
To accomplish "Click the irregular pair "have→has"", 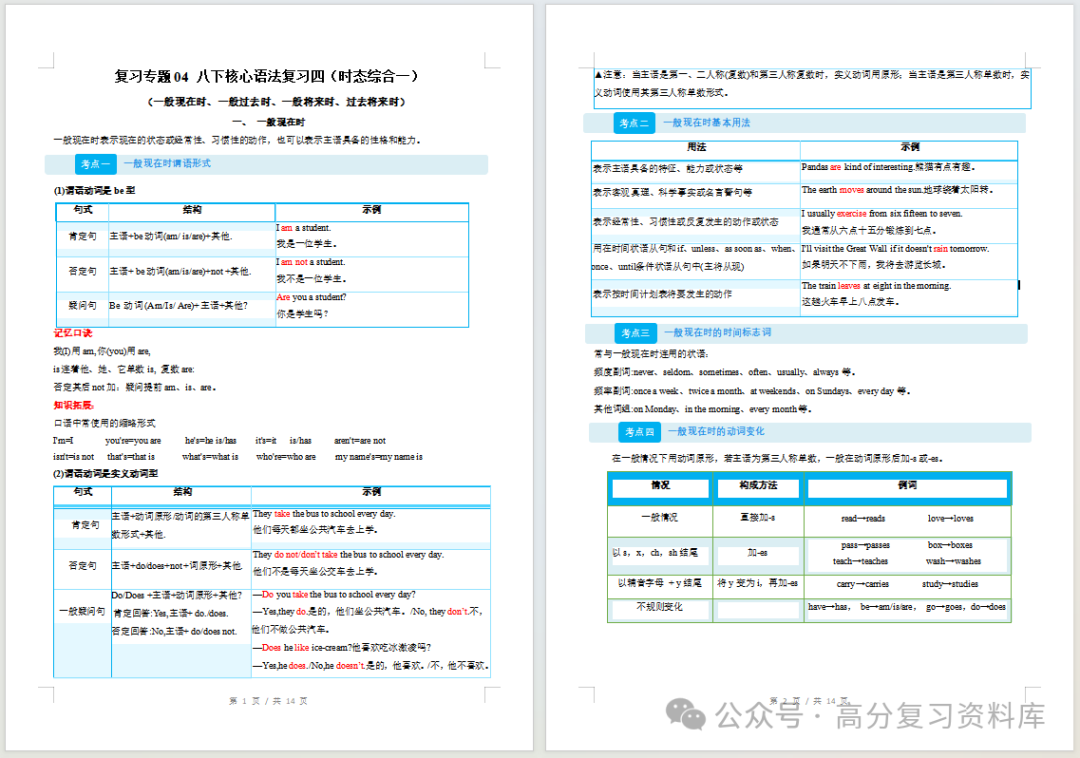I will [828, 607].
